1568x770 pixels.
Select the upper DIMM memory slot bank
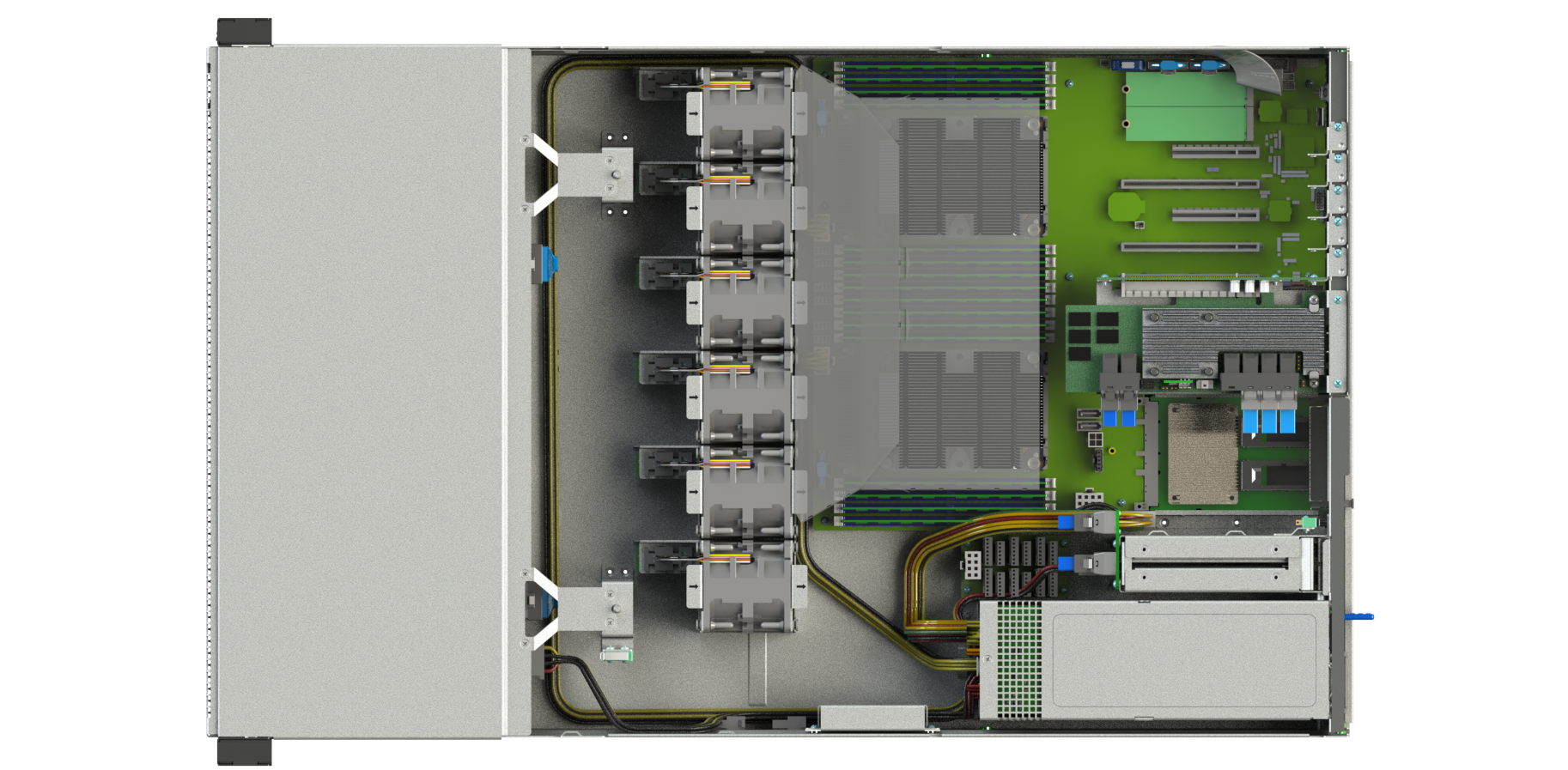point(943,77)
